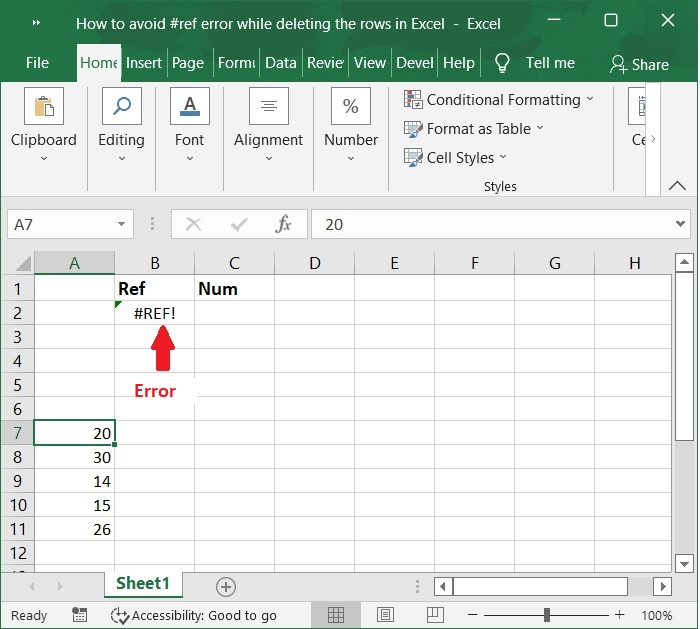Click the Select All corner triangle
The image size is (700, 629).
pos(22,263)
